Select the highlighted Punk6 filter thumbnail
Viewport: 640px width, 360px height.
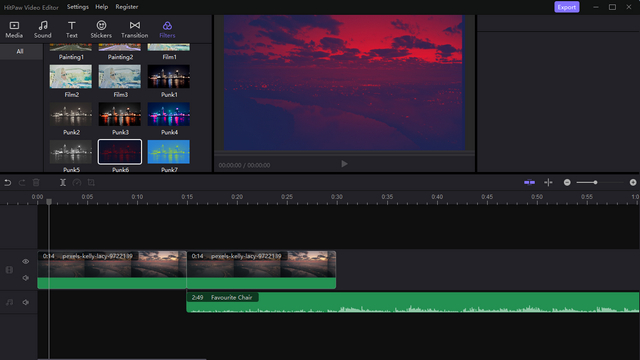[x=120, y=151]
